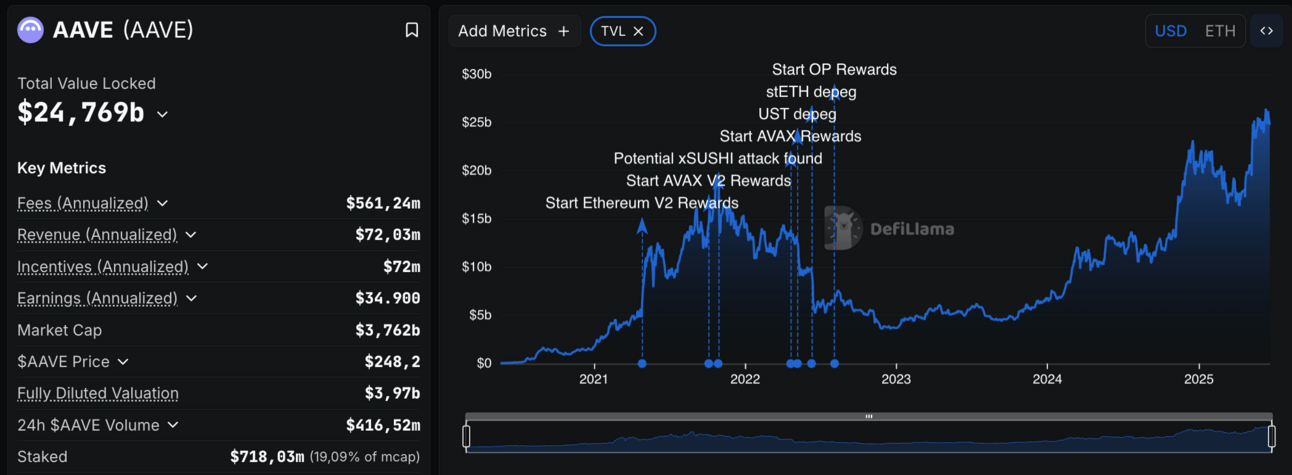The width and height of the screenshot is (1292, 475).
Task: Click the $72,03m revenue value
Action: [387, 235]
